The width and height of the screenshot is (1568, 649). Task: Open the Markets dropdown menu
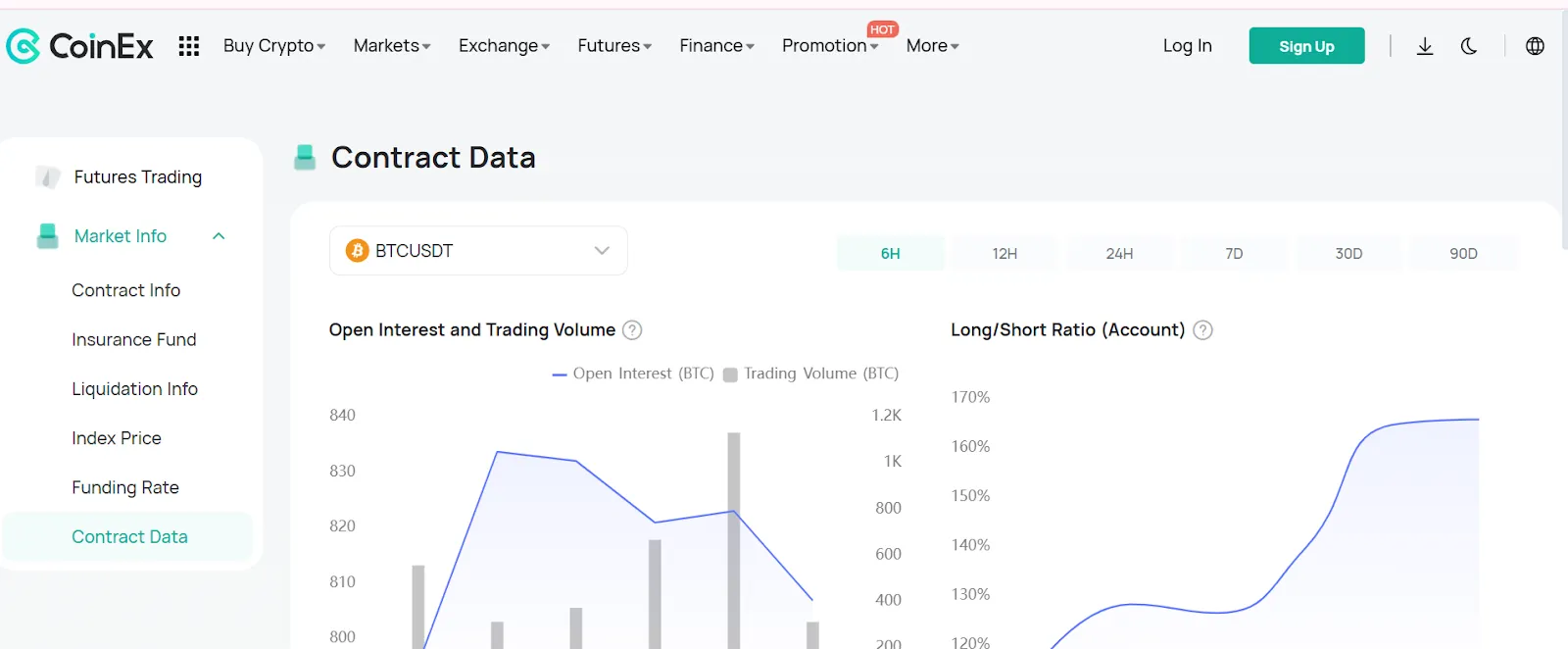tap(392, 46)
